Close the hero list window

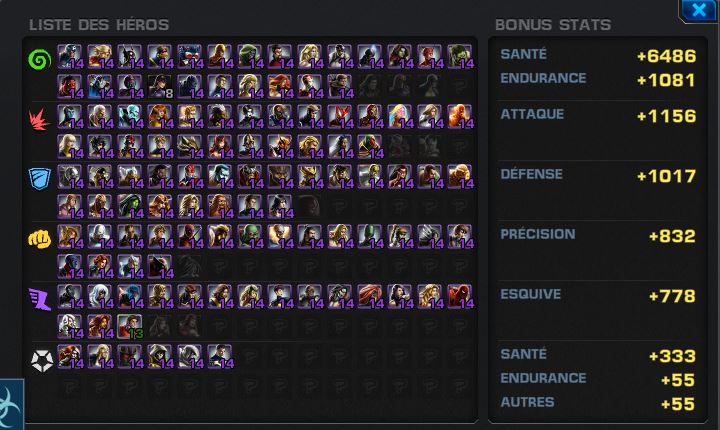point(698,10)
